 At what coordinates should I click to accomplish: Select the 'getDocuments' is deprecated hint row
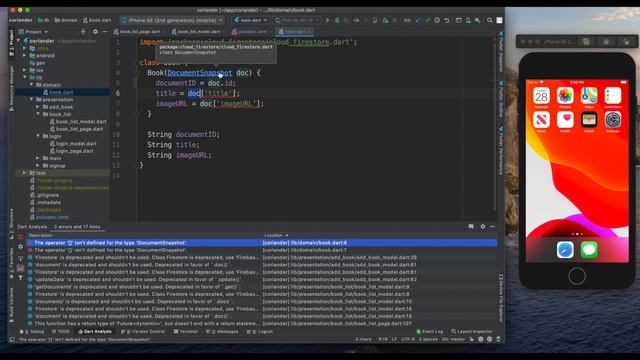[x=262, y=287]
